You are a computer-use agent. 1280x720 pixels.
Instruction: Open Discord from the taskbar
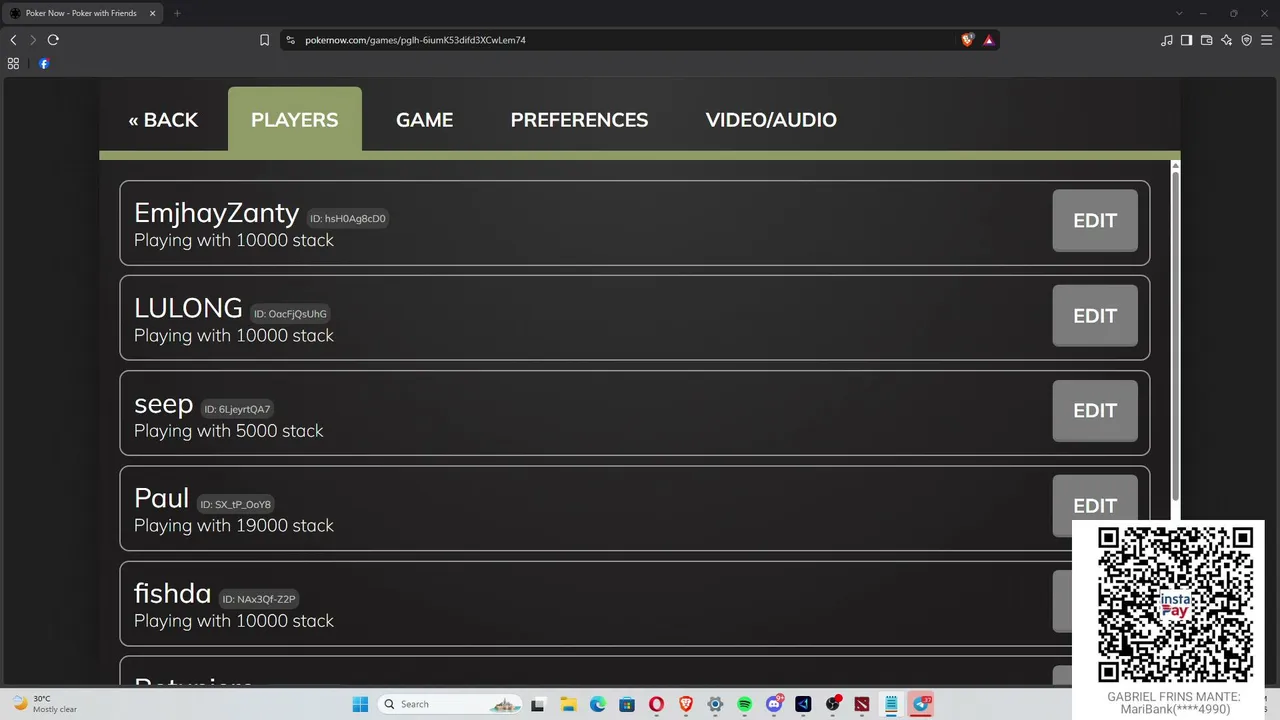pyautogui.click(x=774, y=704)
